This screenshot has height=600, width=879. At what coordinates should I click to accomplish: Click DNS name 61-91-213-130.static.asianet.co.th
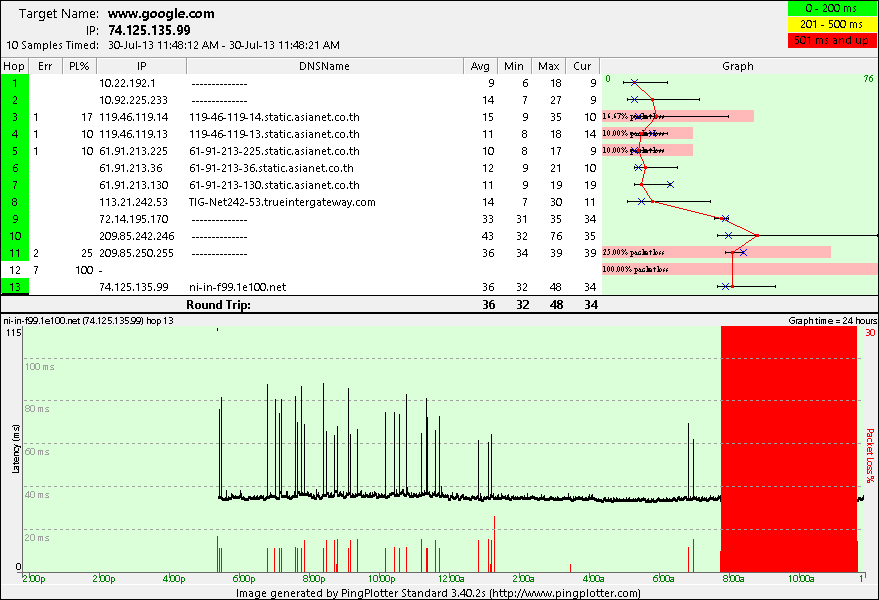pyautogui.click(x=274, y=185)
